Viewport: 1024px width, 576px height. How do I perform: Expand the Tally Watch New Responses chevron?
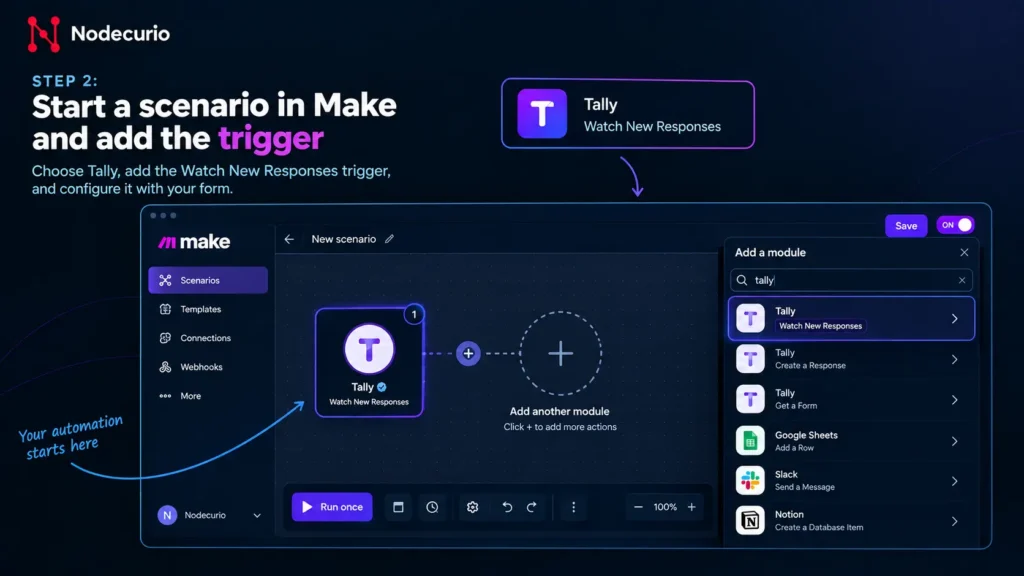(954, 319)
